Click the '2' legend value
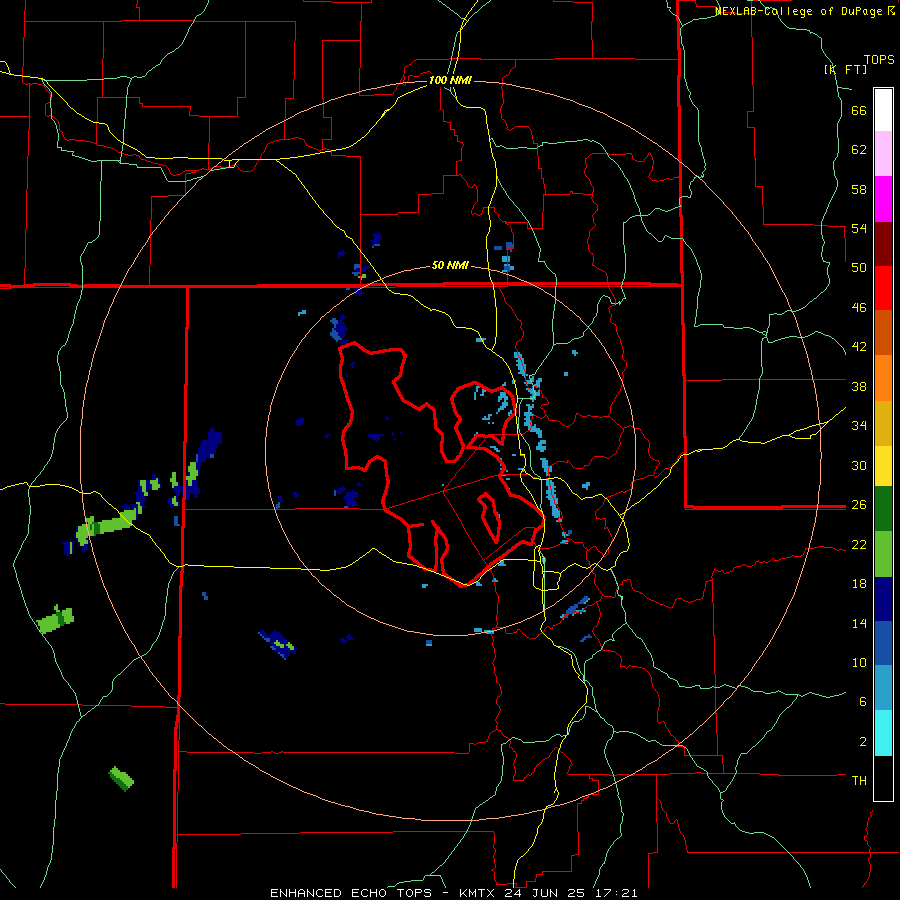The width and height of the screenshot is (900, 900). (862, 742)
